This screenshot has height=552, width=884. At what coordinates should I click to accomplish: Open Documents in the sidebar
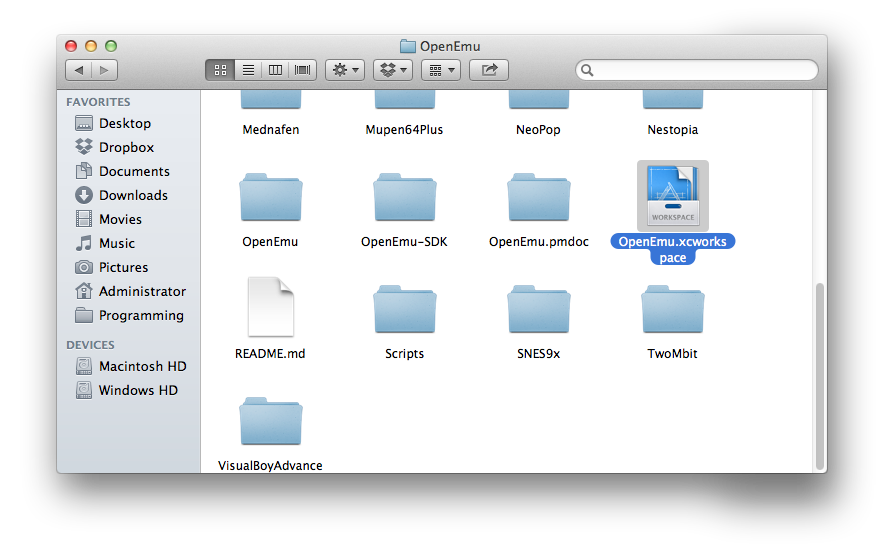(x=129, y=171)
